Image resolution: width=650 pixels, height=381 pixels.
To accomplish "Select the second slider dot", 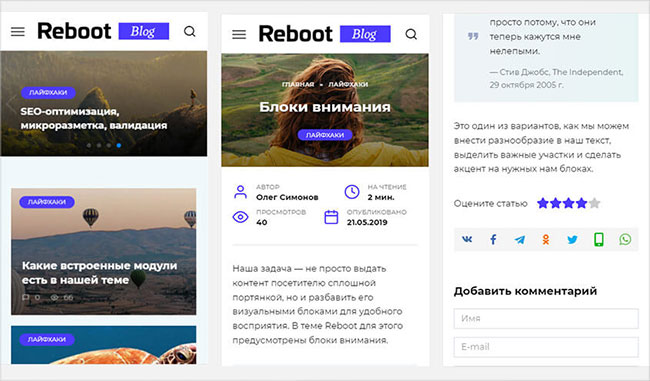I will [99, 146].
